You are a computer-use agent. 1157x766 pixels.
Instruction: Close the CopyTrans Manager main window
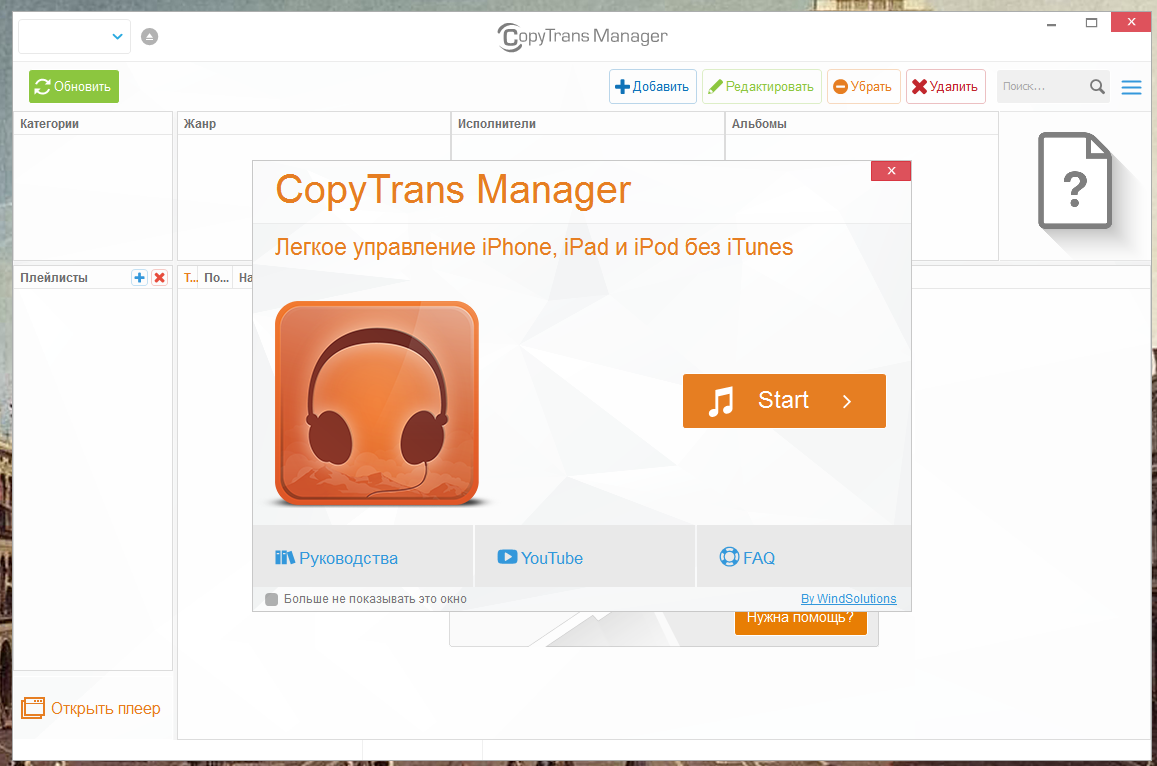(x=1131, y=22)
